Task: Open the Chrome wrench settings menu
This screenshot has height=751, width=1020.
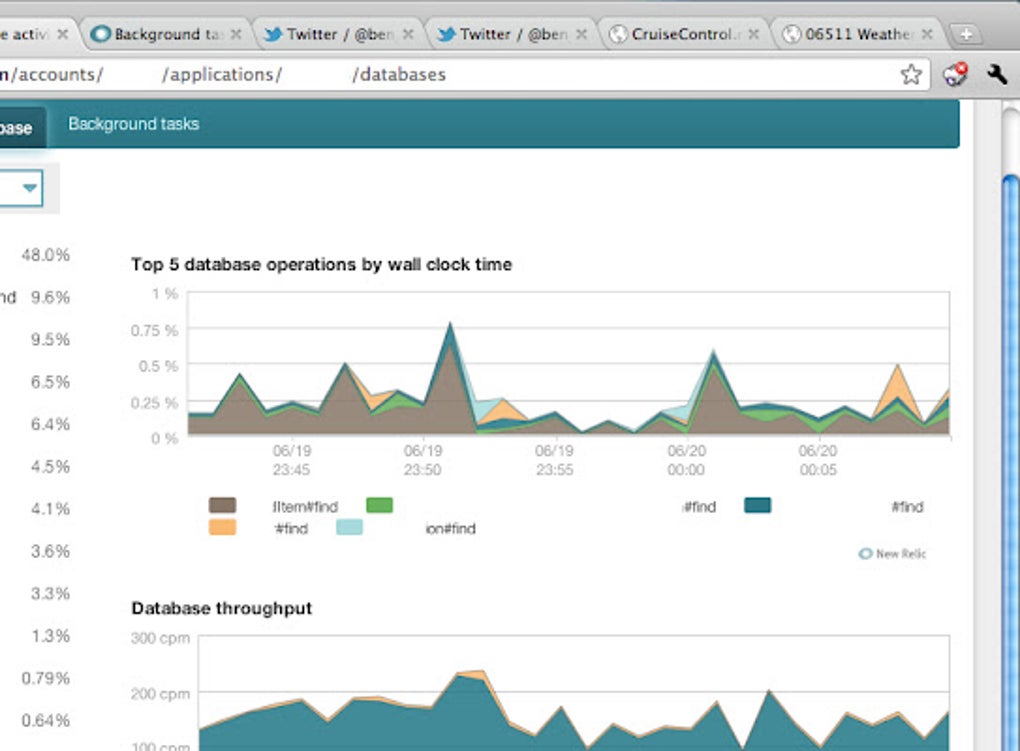Action: [997, 74]
